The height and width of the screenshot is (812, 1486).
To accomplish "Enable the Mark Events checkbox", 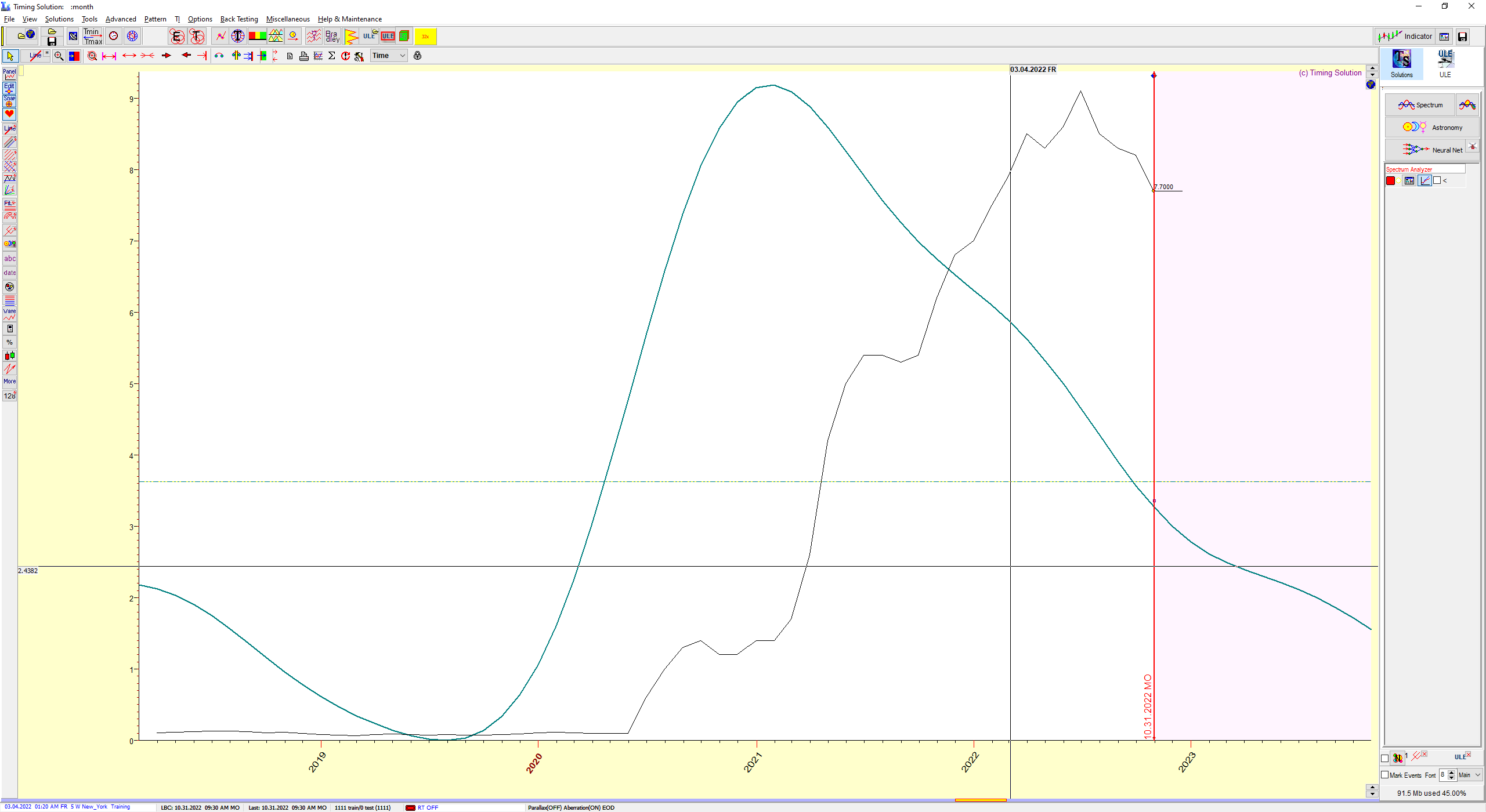I will coord(1384,775).
